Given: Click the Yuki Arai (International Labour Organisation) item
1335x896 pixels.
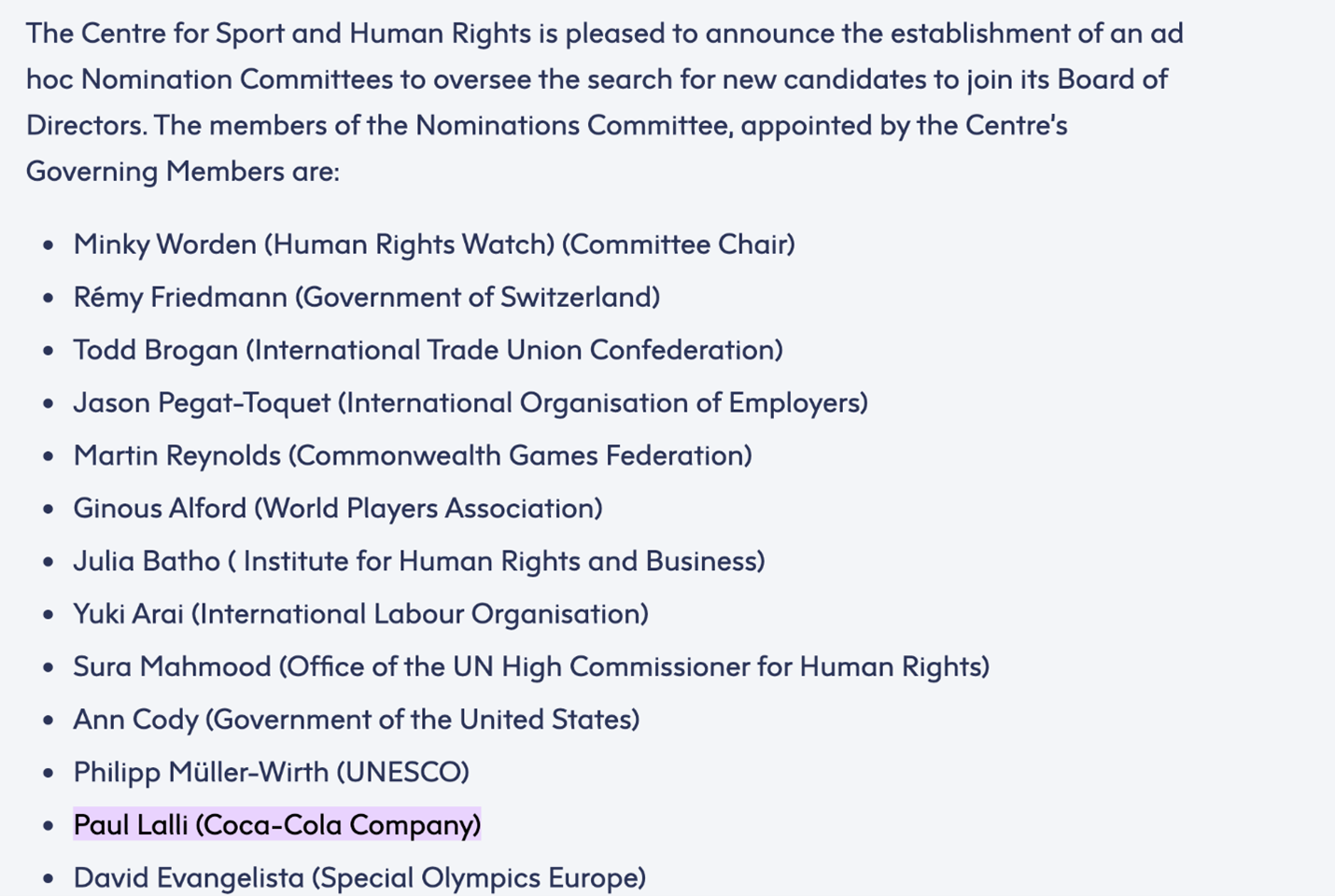Looking at the screenshot, I should [360, 614].
